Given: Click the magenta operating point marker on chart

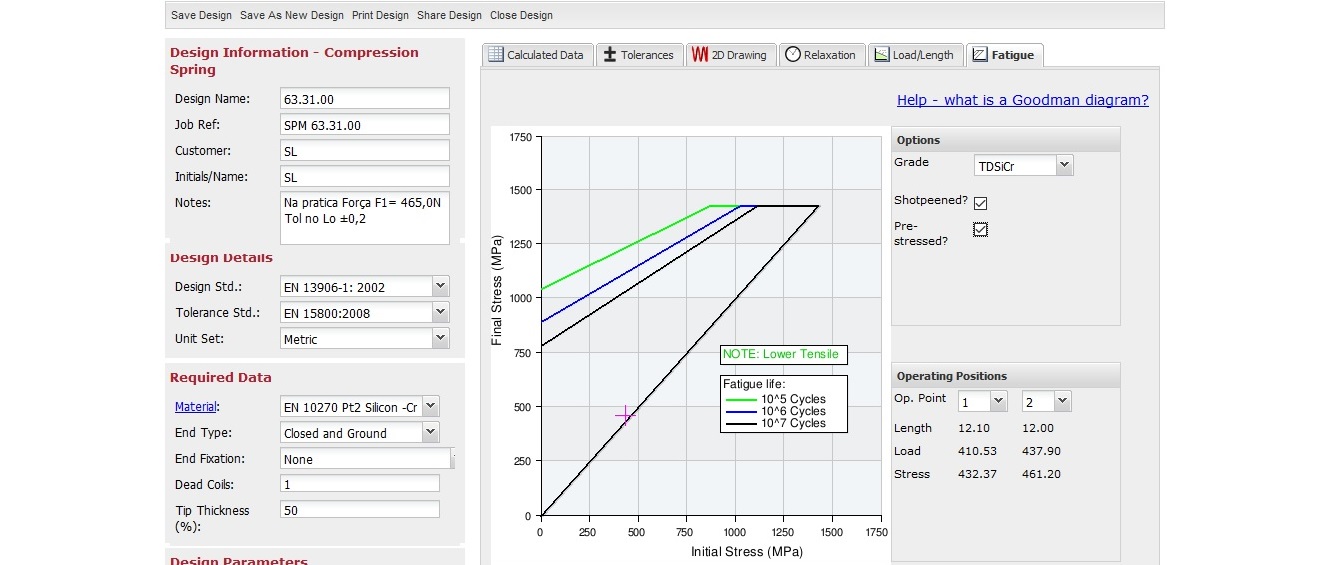Looking at the screenshot, I should click(624, 415).
